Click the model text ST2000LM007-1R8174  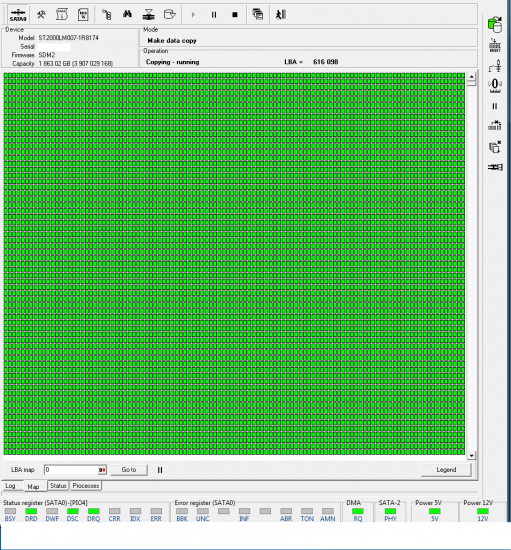(69, 38)
